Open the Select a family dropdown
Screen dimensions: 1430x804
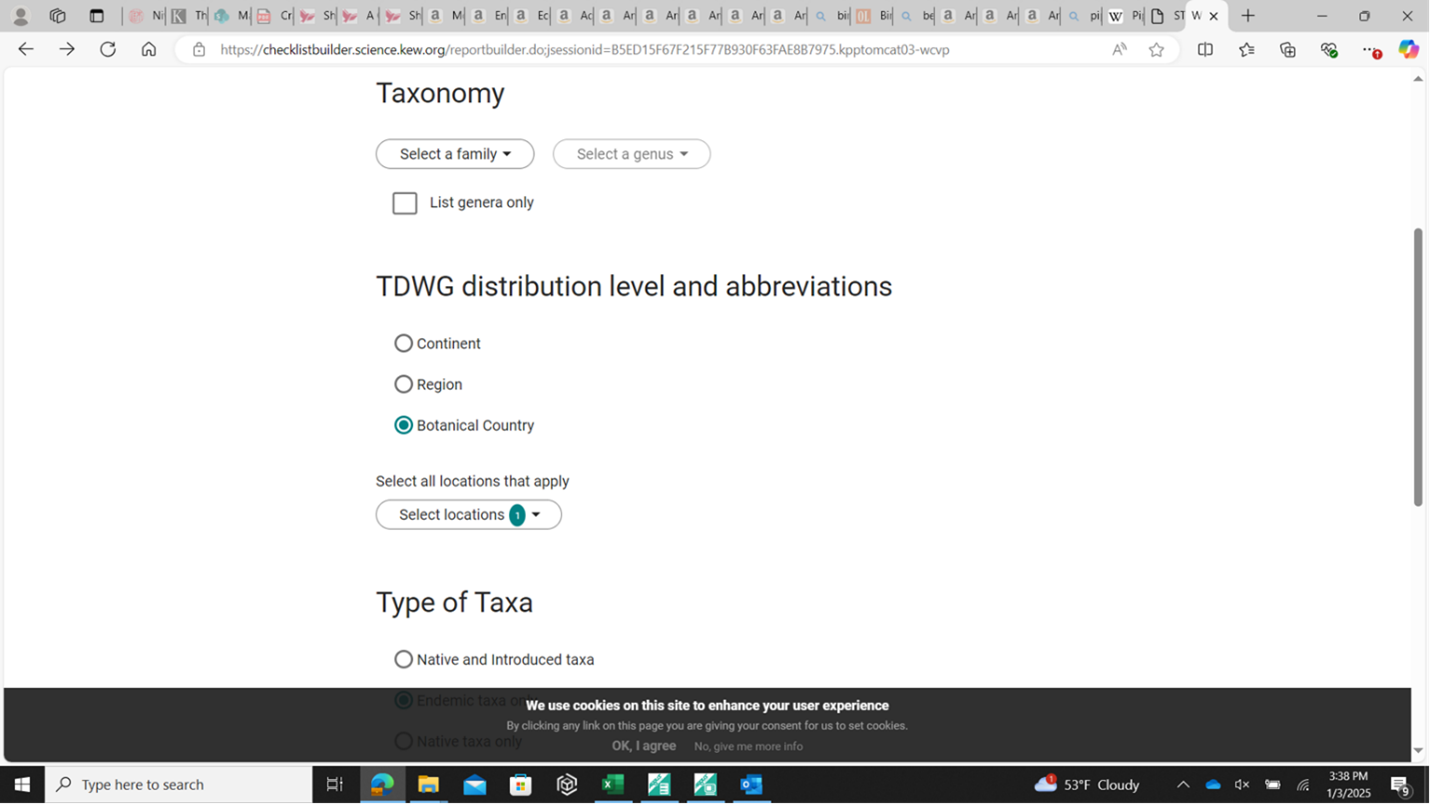point(455,154)
